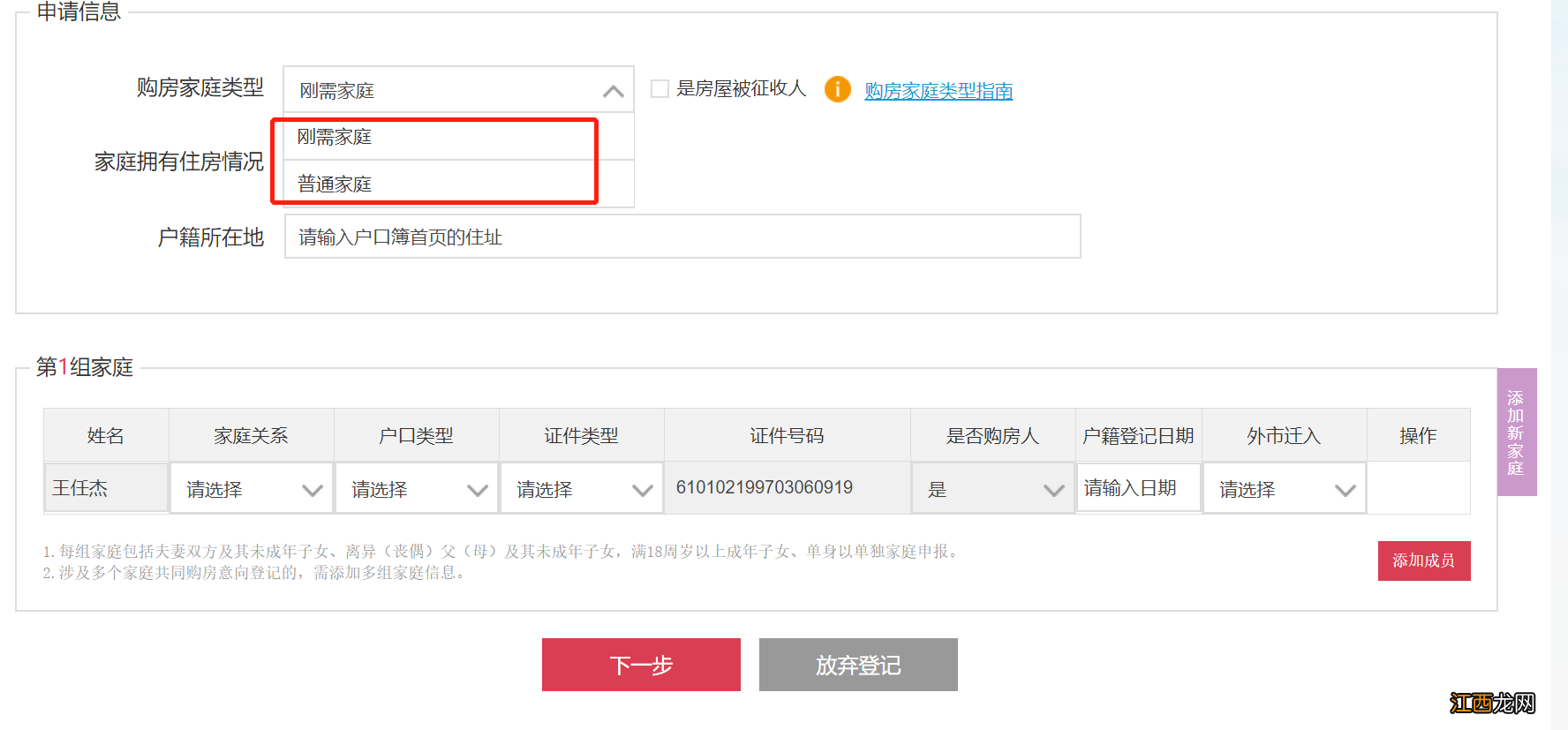
Task: Click the orange info icon
Action: click(837, 89)
